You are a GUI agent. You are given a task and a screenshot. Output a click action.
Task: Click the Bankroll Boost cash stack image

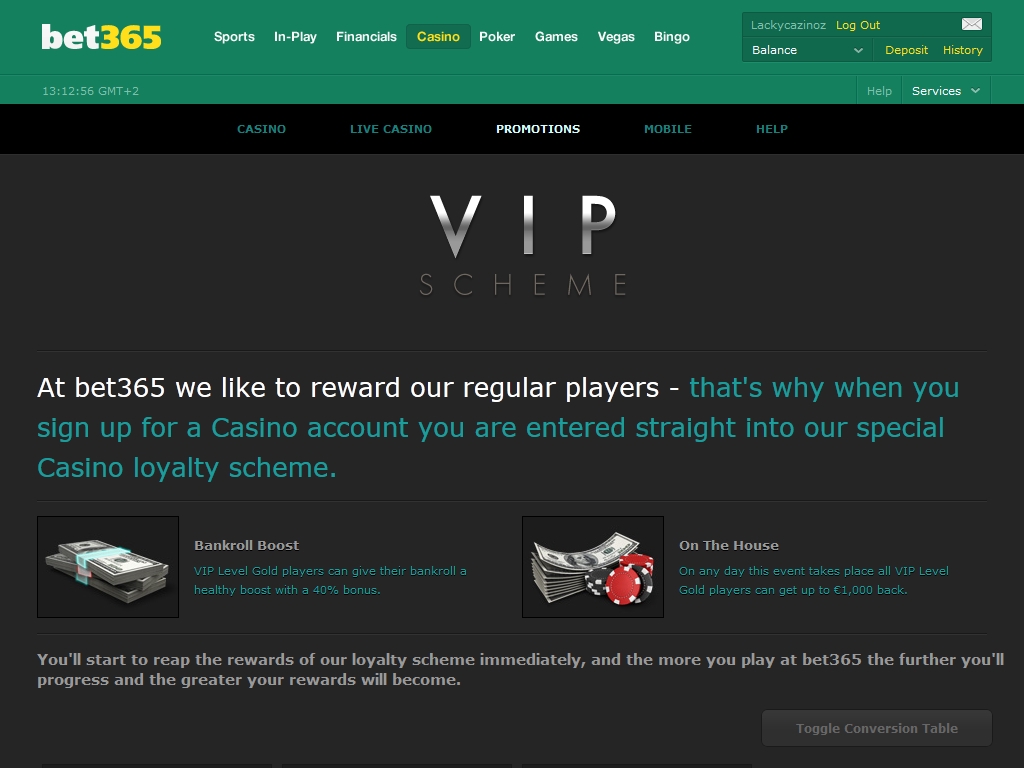point(108,567)
